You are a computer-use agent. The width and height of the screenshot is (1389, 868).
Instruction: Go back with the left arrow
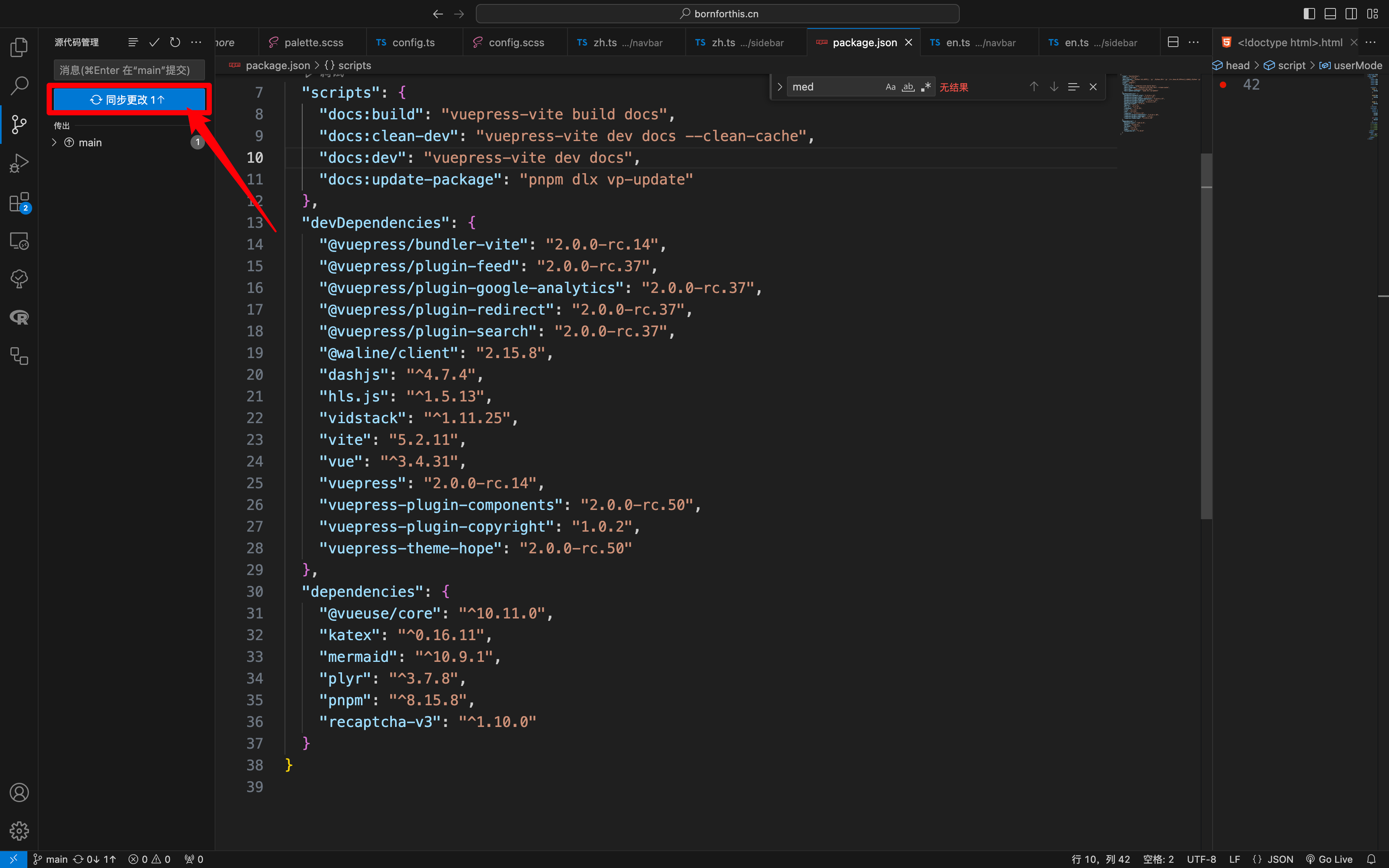(x=438, y=14)
